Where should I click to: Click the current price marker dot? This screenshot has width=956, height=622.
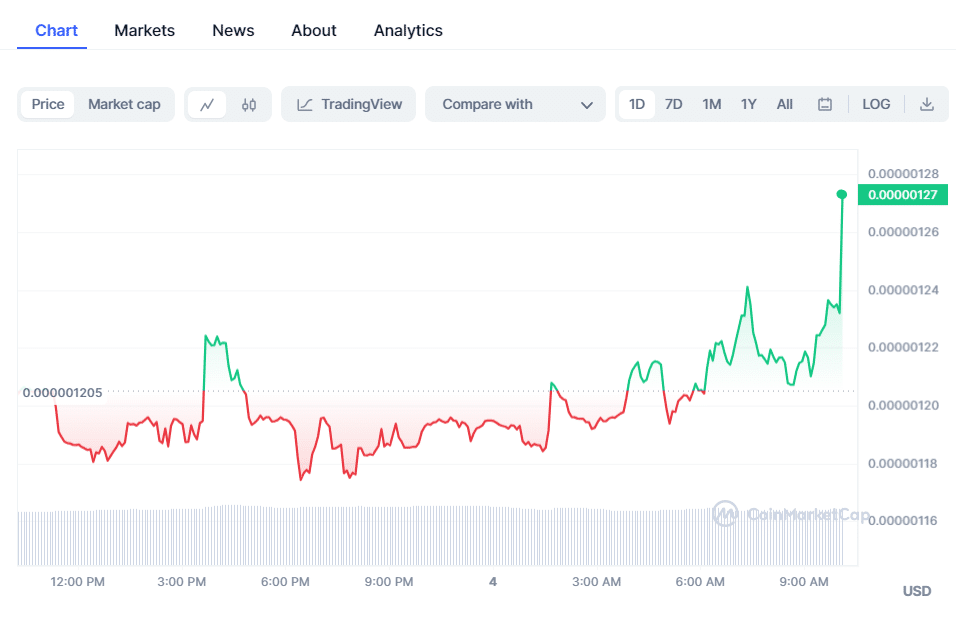[841, 195]
